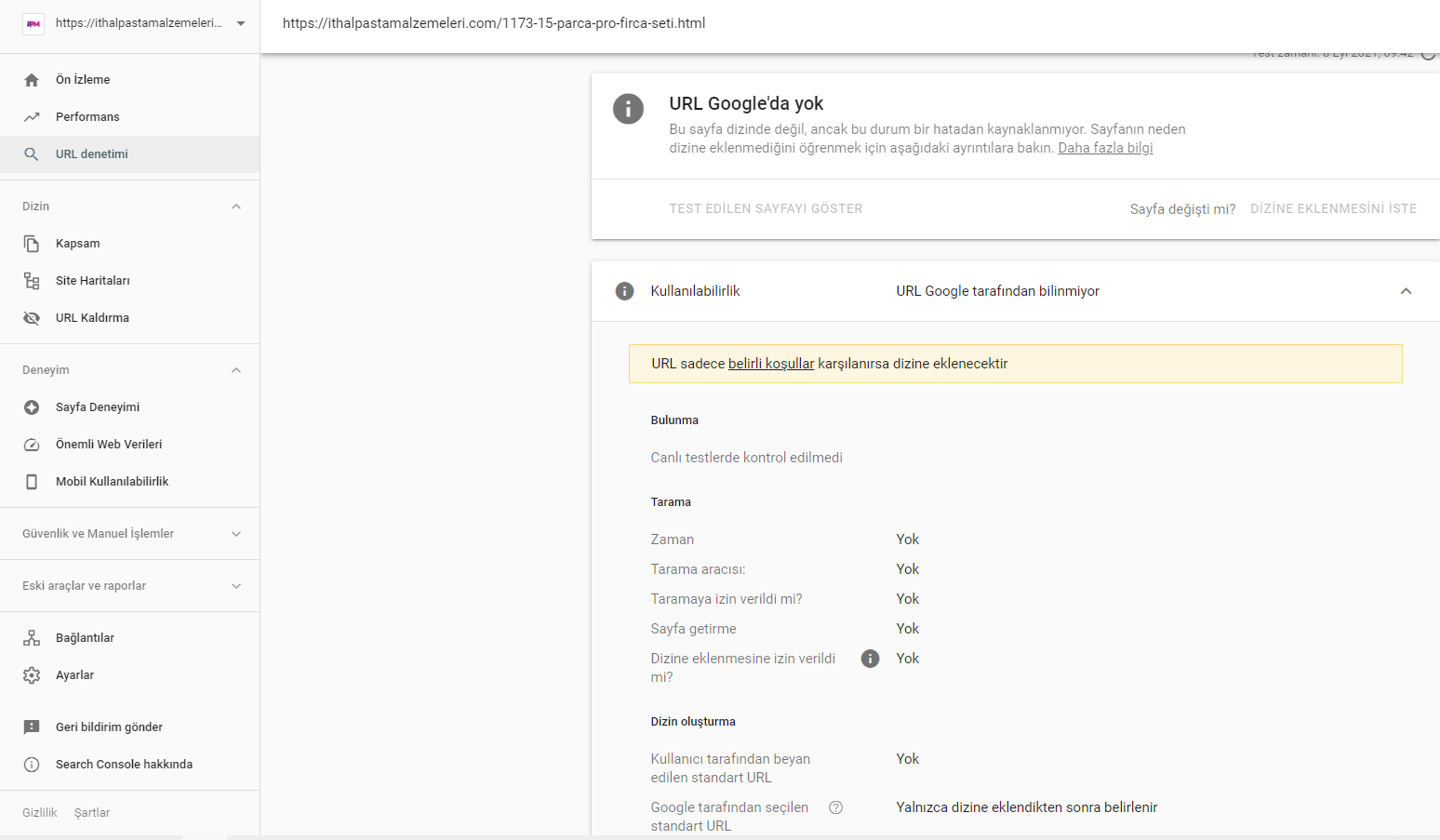This screenshot has height=840, width=1440.
Task: Open the property selector dropdown
Action: 241,23
